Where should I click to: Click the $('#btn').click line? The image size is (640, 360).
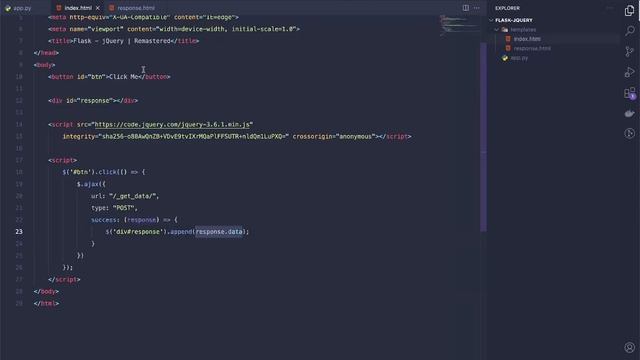(x=104, y=172)
